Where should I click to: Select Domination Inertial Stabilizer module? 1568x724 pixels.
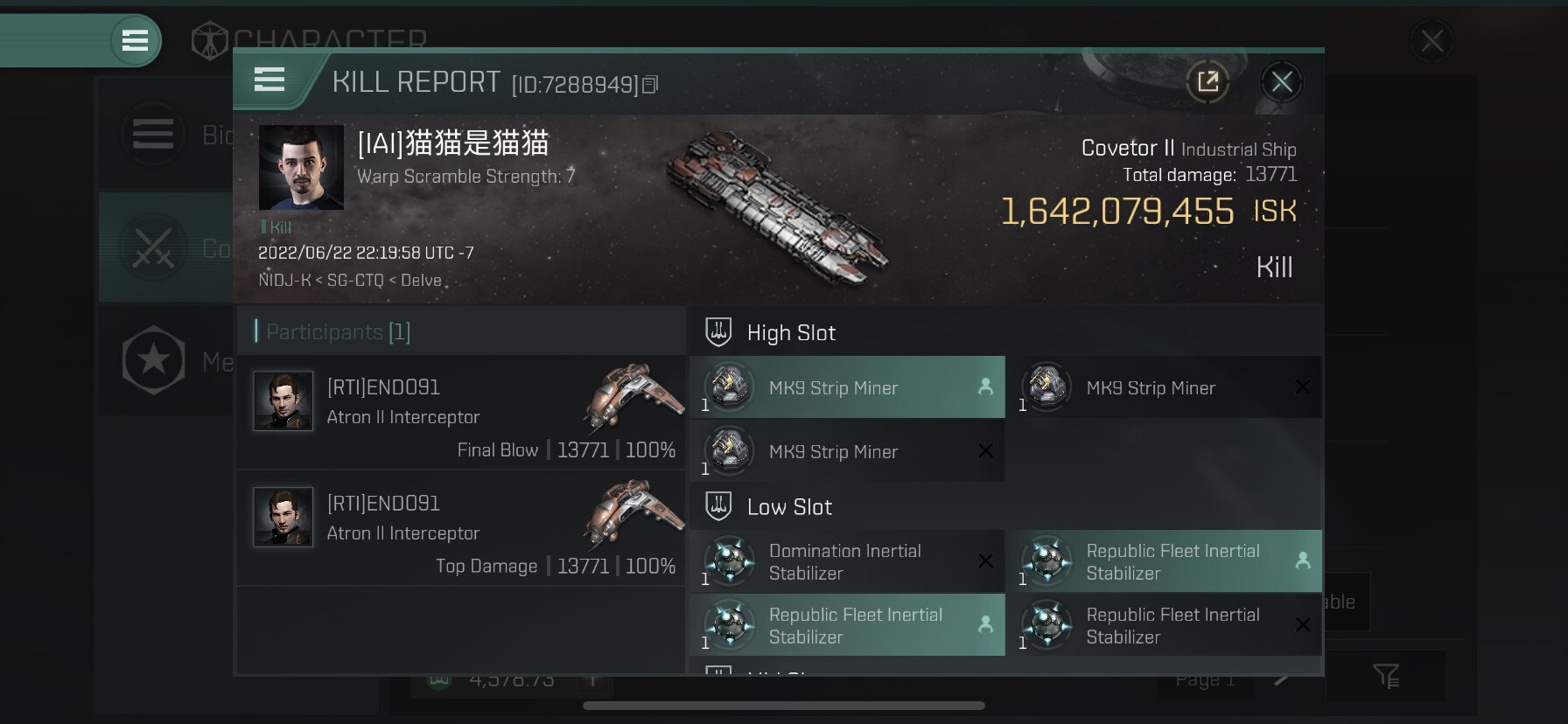click(x=847, y=561)
